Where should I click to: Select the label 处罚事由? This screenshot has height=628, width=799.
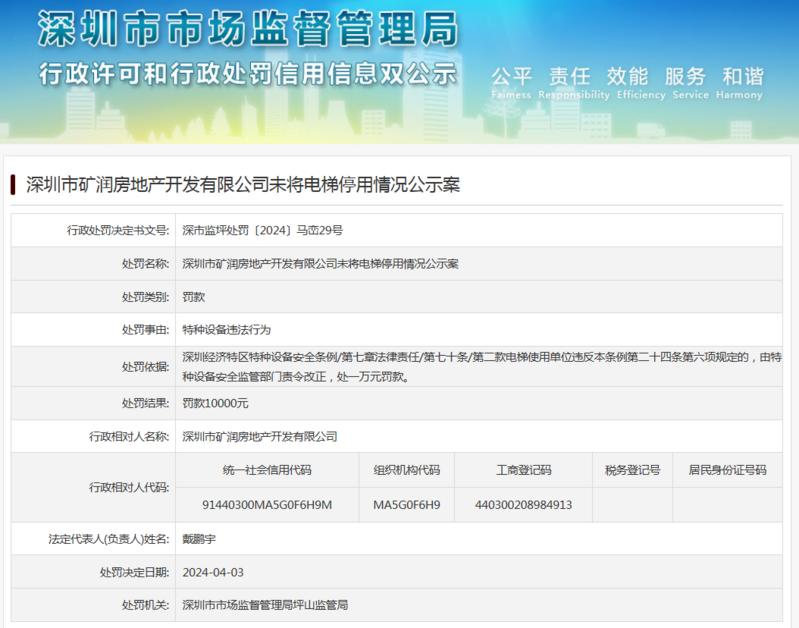(145, 330)
